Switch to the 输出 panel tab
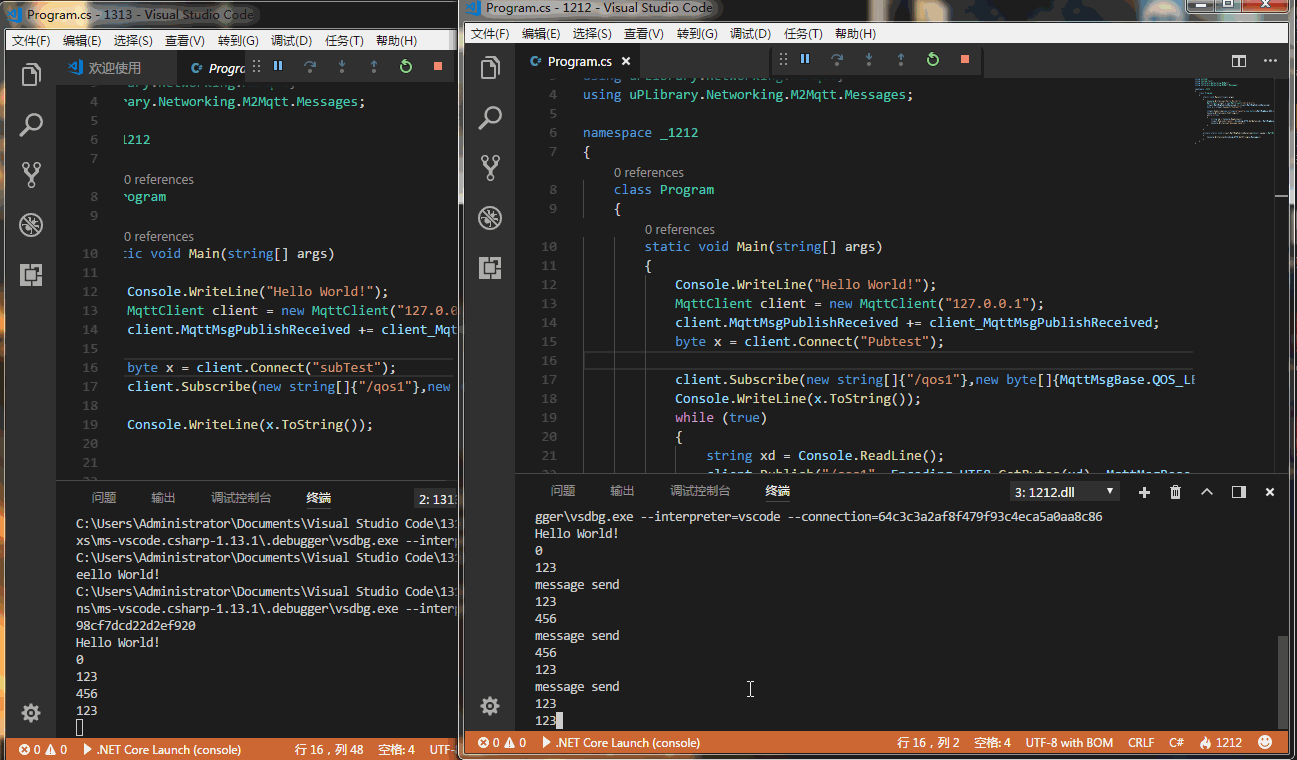 (621, 491)
